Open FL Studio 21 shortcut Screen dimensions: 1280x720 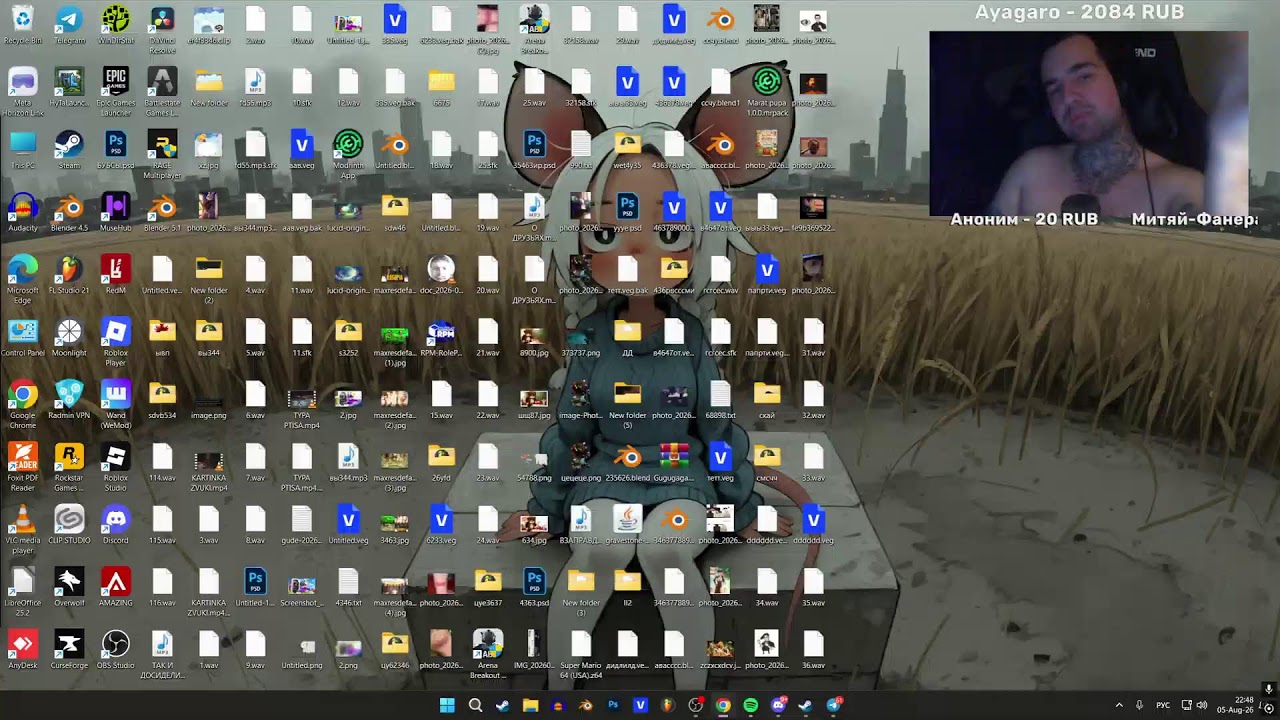pos(69,275)
